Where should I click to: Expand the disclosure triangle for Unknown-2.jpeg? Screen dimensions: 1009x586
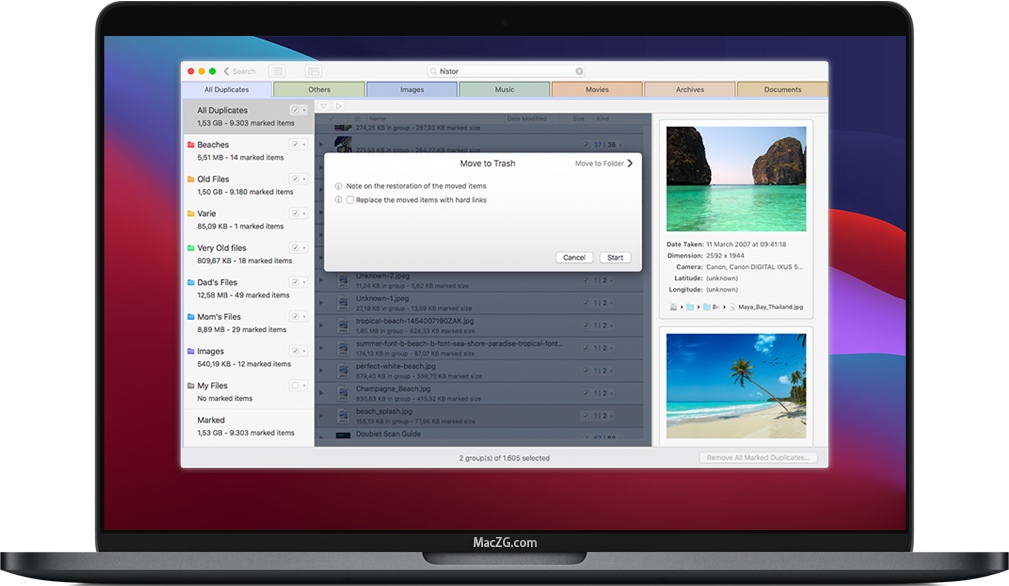[321, 280]
